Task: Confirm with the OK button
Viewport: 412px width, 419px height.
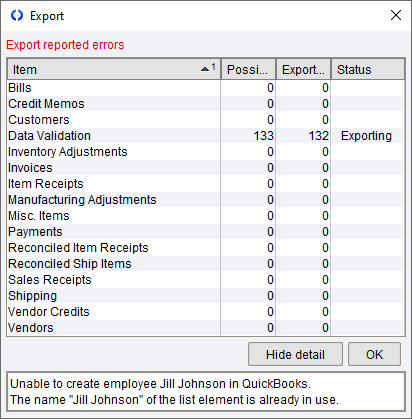Action: pyautogui.click(x=374, y=354)
